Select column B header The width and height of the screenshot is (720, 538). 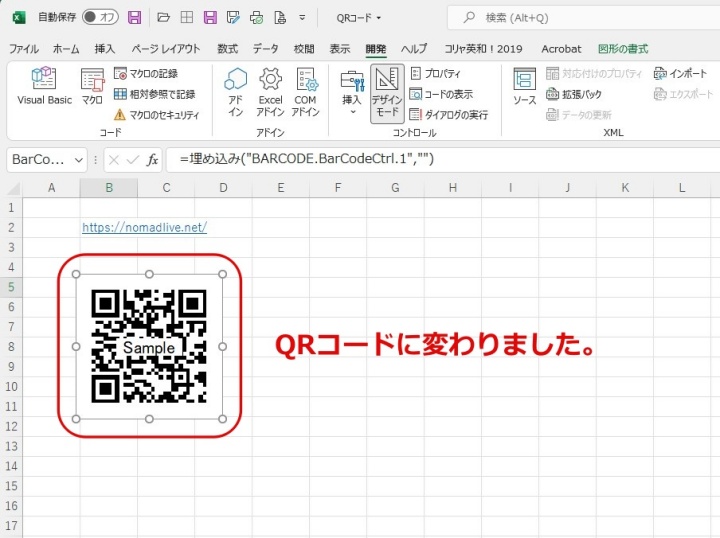pos(109,188)
